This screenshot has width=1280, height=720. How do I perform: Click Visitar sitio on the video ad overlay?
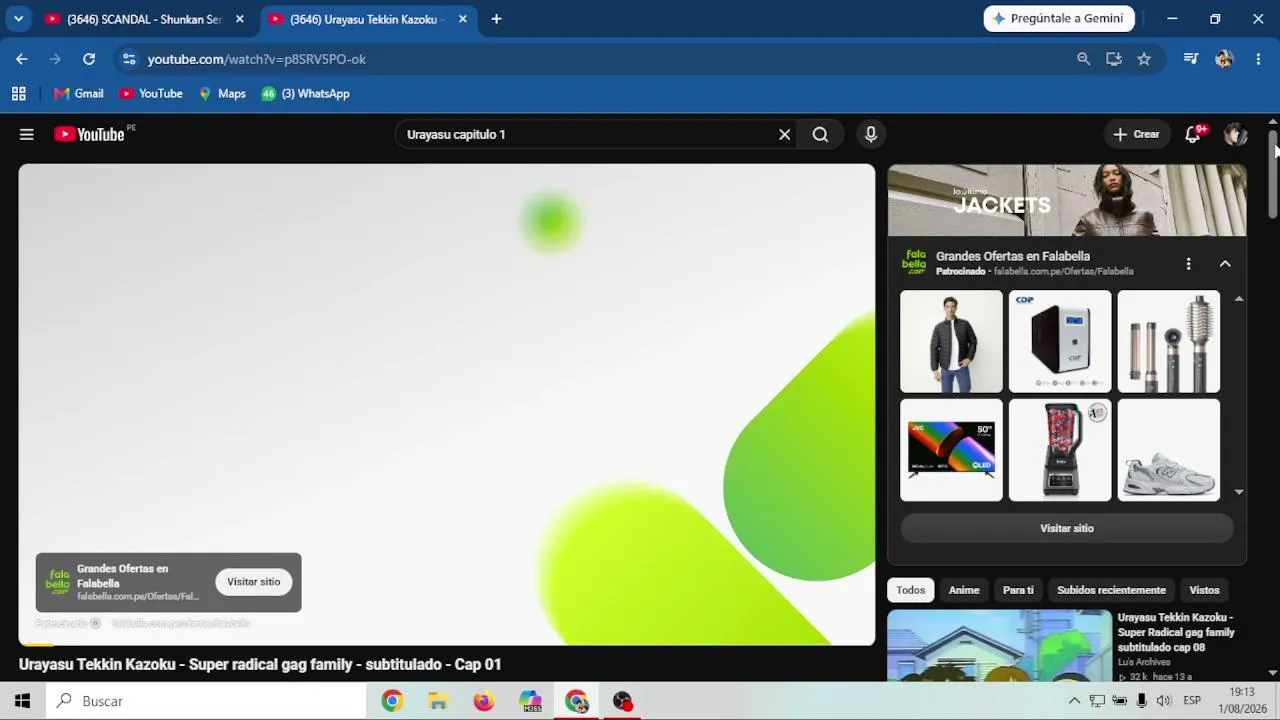[253, 582]
